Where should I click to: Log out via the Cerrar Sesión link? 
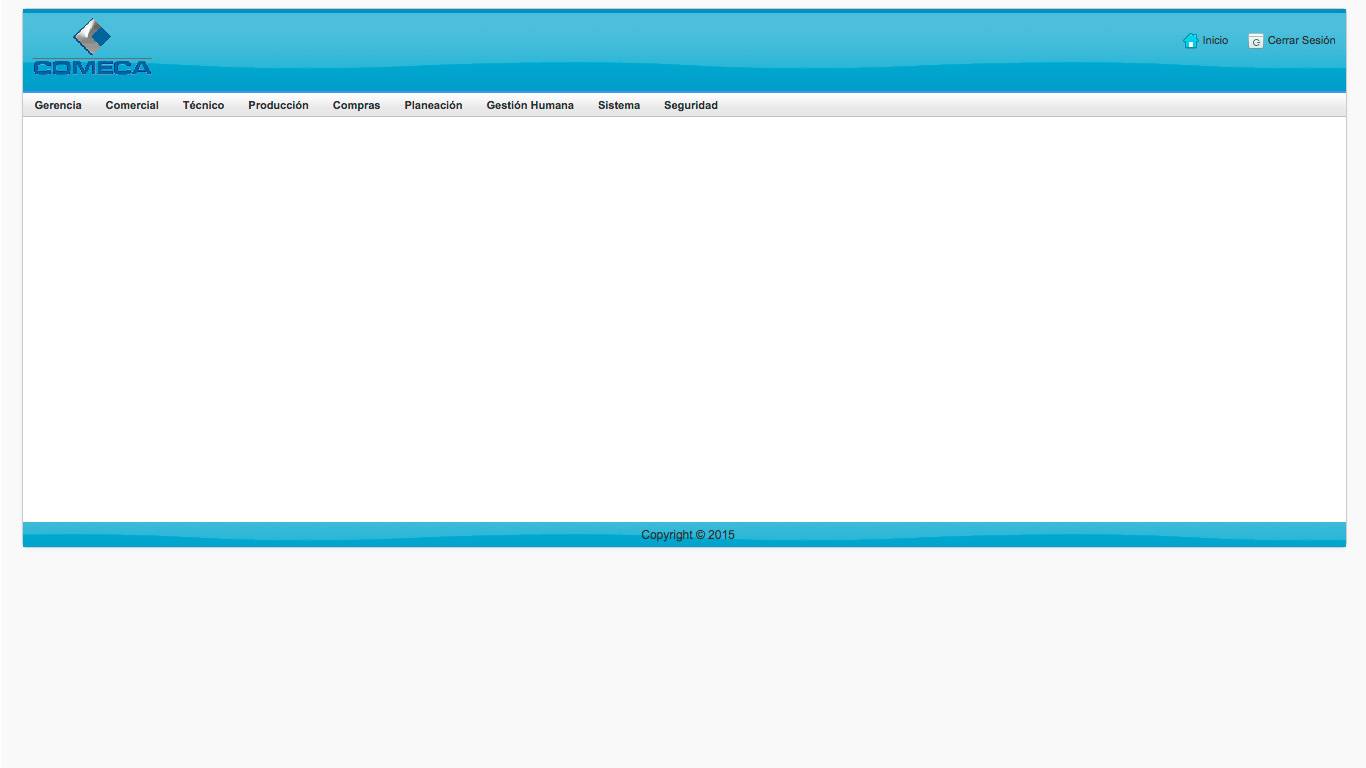(x=1301, y=41)
